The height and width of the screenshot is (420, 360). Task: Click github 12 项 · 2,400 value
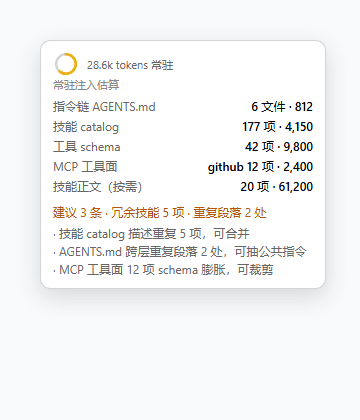pos(260,167)
